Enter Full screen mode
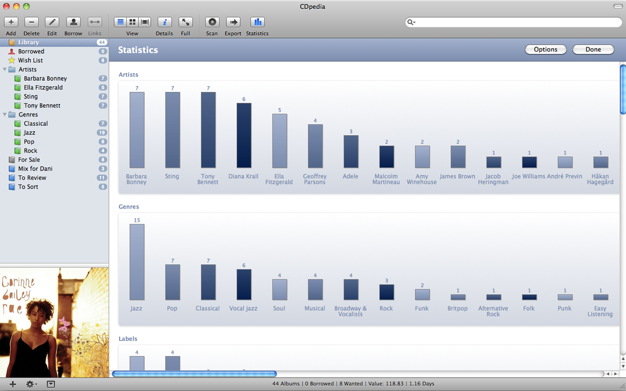 click(185, 22)
